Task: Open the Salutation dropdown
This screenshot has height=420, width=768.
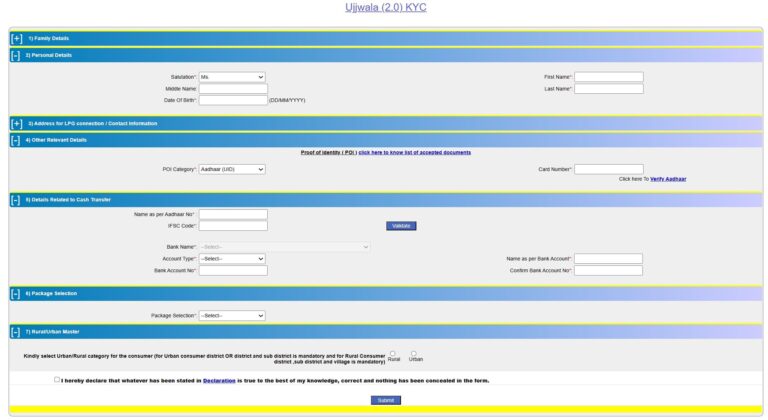Action: [x=232, y=77]
